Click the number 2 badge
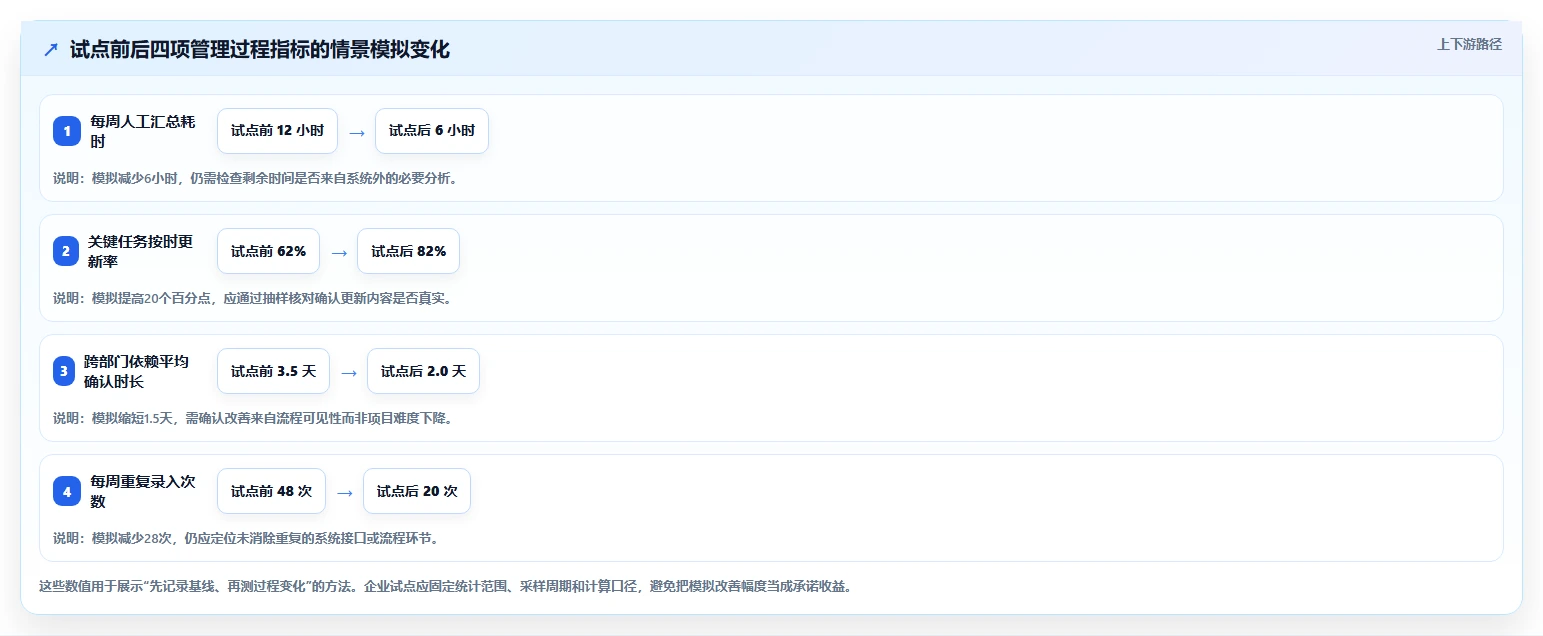The width and height of the screenshot is (1543, 636). click(66, 251)
